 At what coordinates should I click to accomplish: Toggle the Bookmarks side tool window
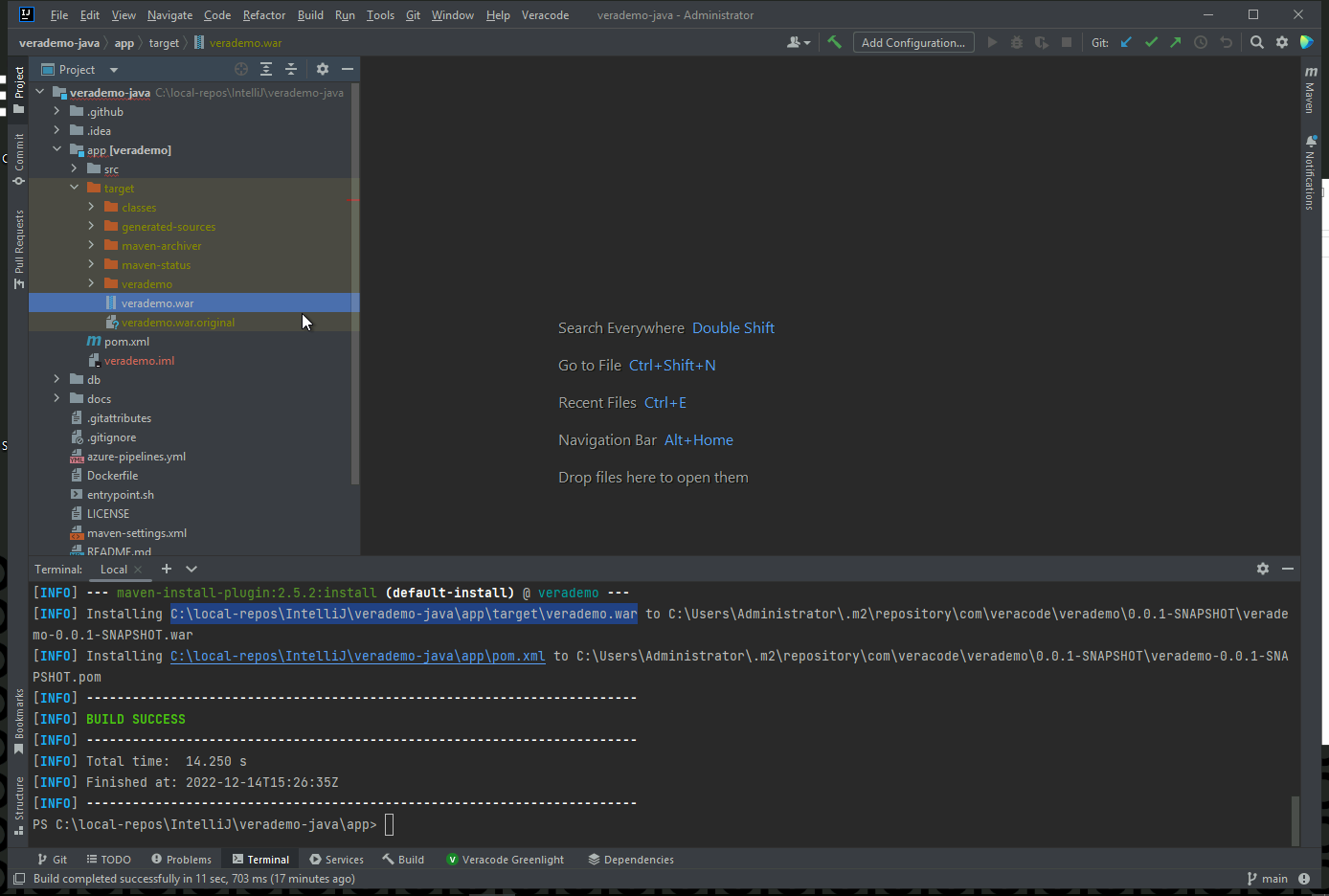pos(18,721)
